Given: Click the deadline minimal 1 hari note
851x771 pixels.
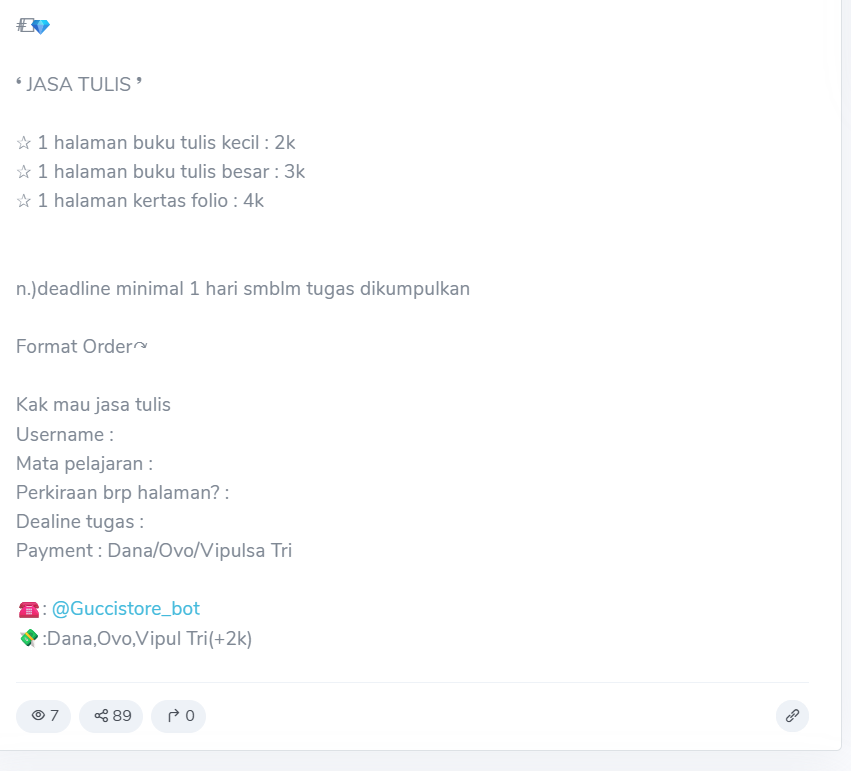Looking at the screenshot, I should [243, 289].
